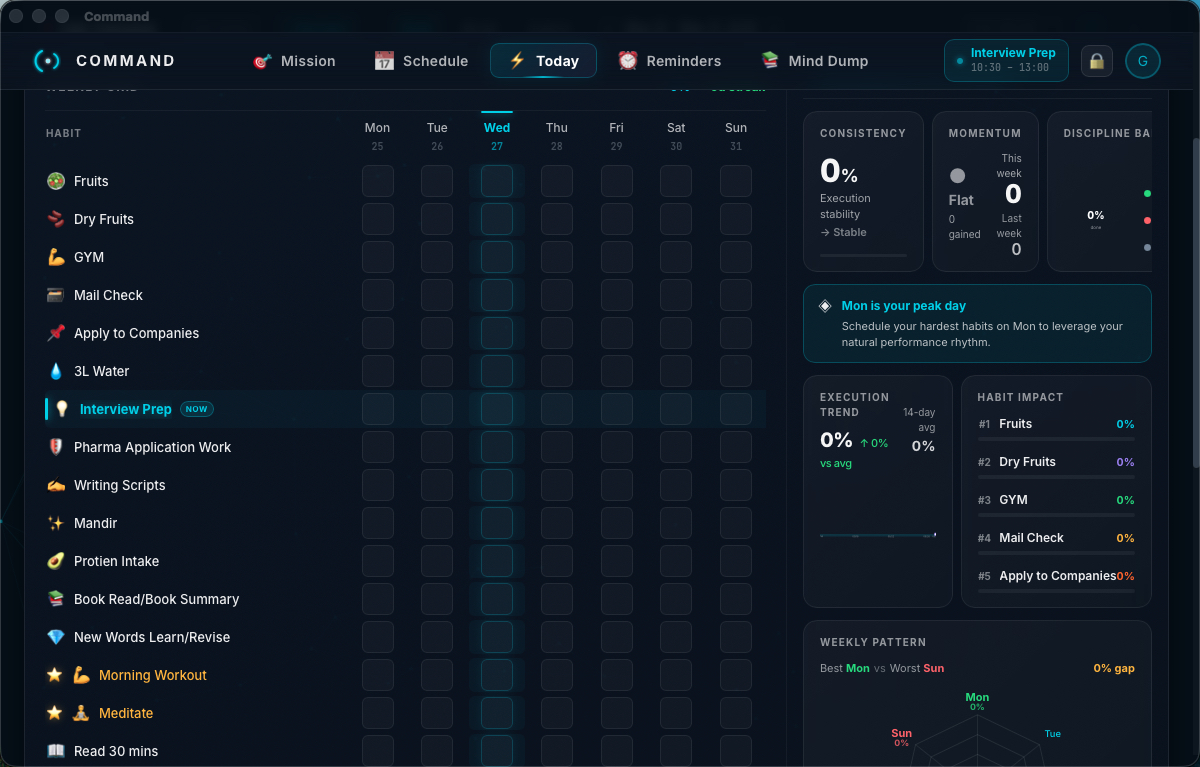
Task: Check Apply to Companies for Friday
Action: point(617,333)
